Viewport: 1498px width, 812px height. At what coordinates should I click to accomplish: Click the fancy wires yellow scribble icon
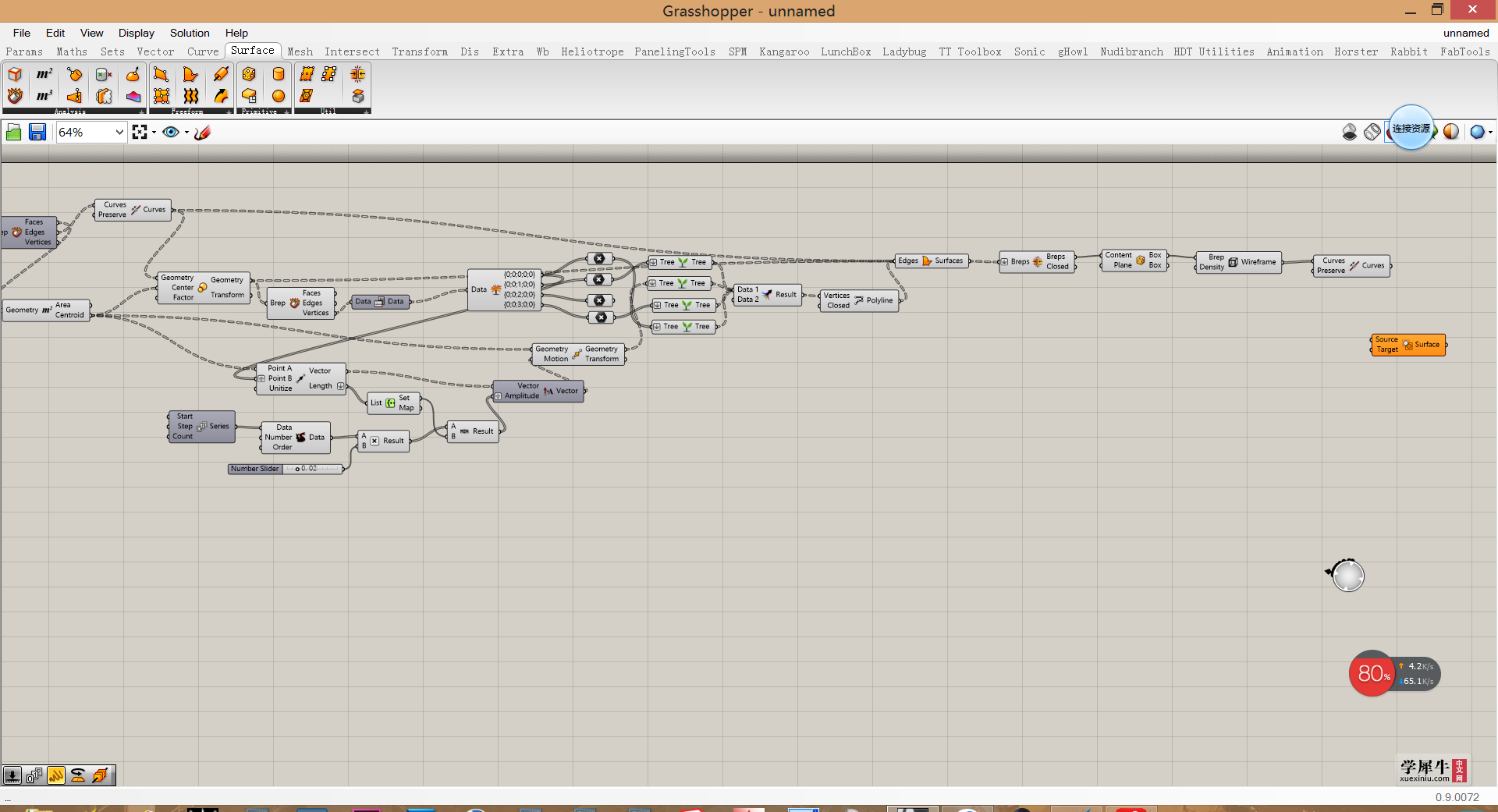pyautogui.click(x=56, y=775)
